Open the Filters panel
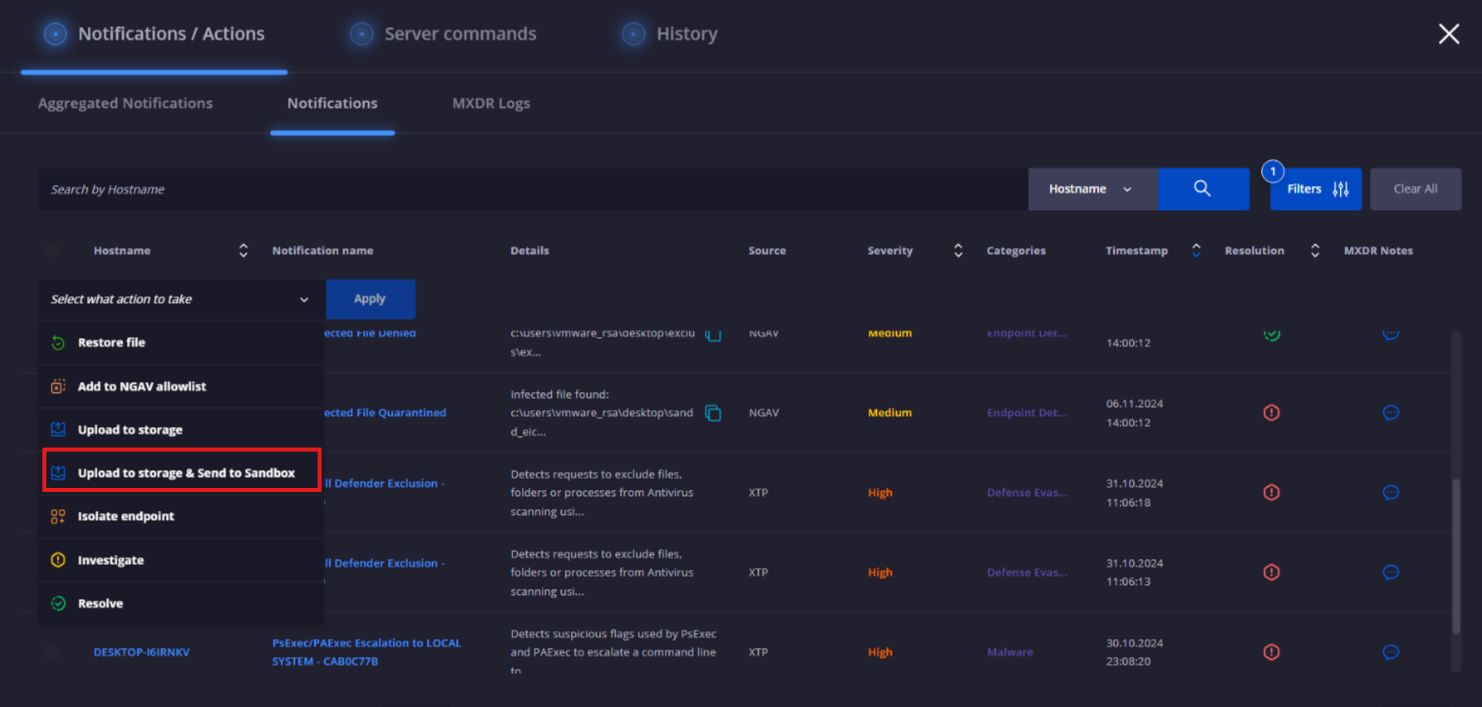The image size is (1482, 707). (x=1315, y=189)
